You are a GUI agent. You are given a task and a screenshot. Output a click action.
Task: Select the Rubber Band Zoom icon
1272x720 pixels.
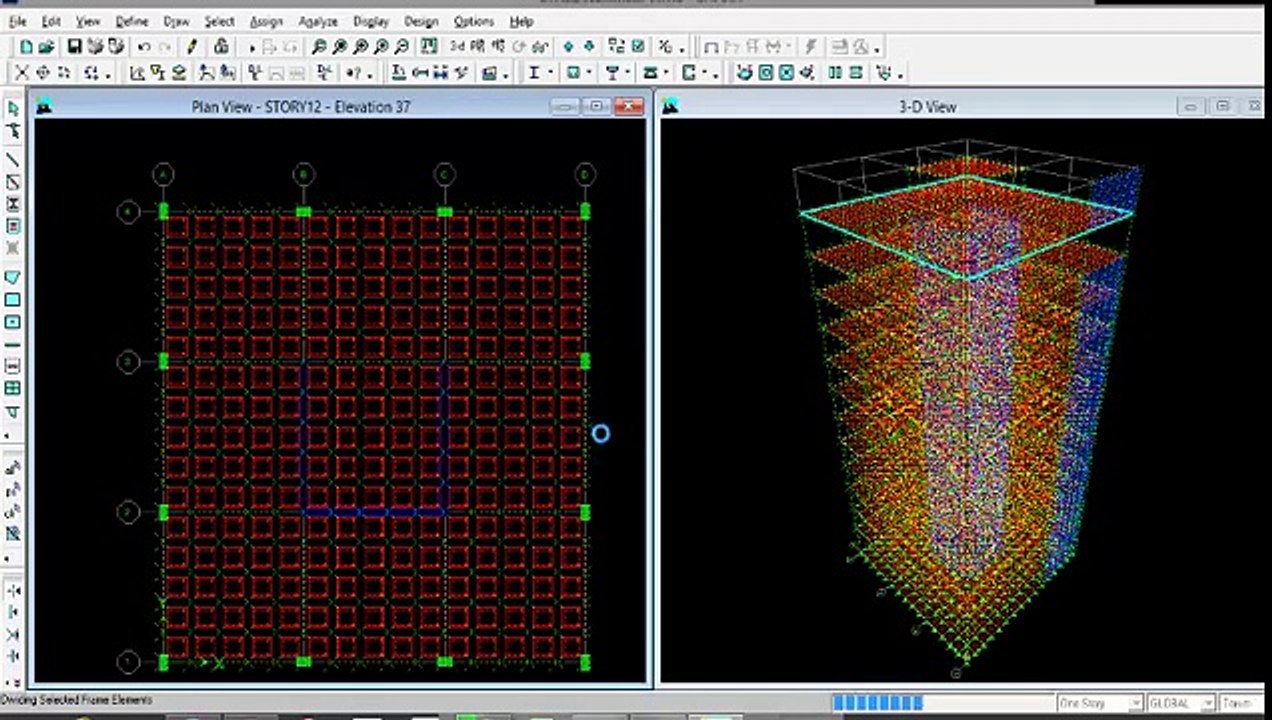(318, 47)
